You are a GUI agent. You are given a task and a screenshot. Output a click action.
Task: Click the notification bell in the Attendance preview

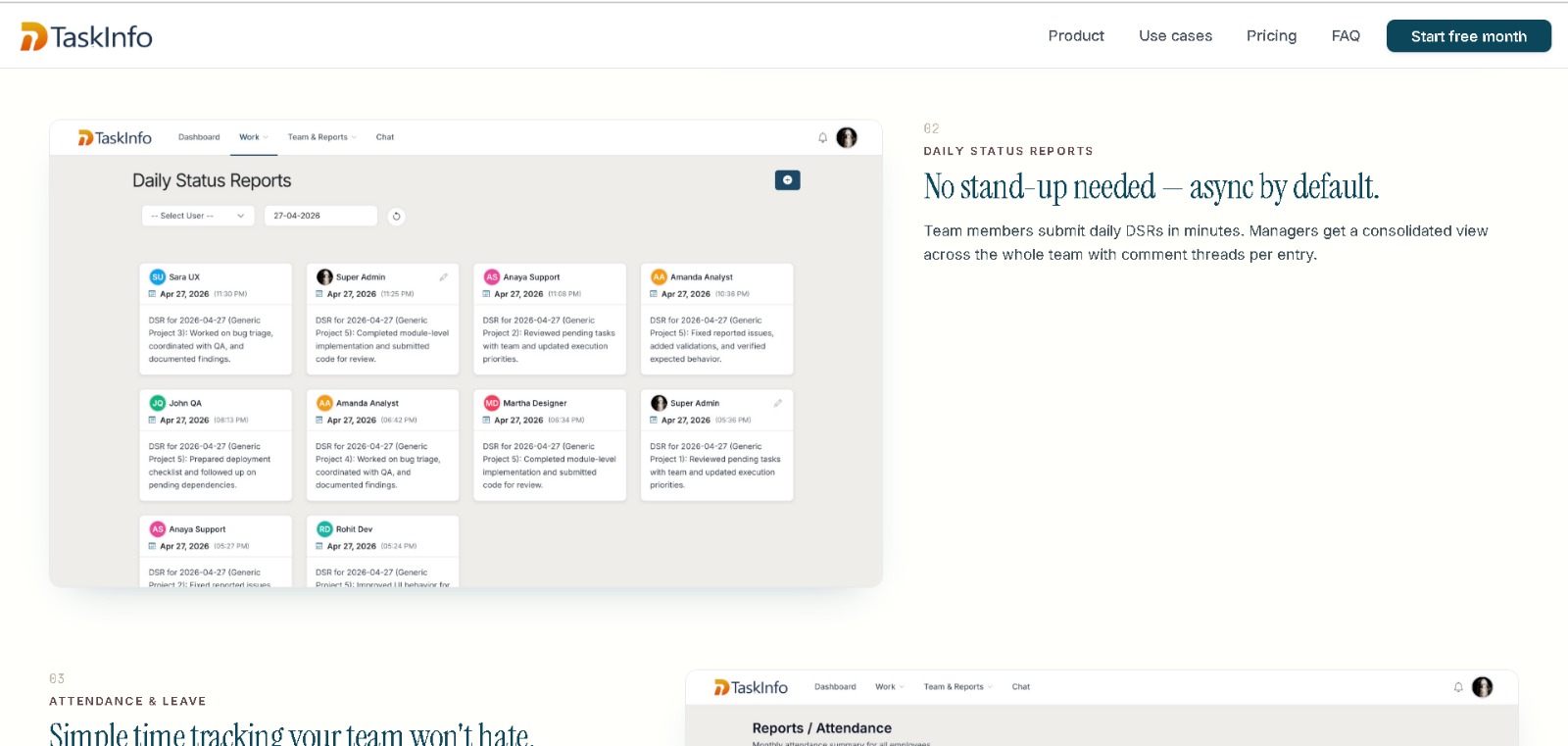pyautogui.click(x=1458, y=687)
